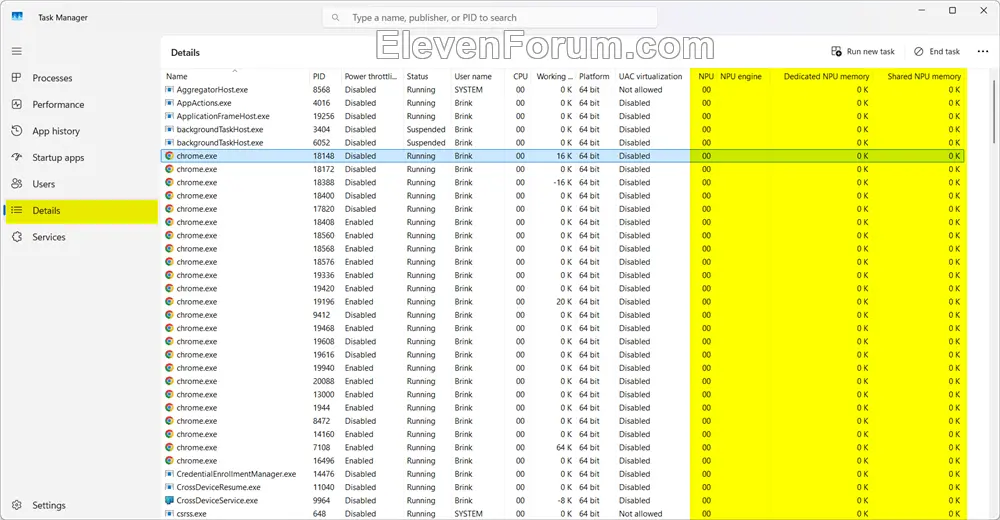Click SYSTEM user name of csrss.exe
Screen dimensions: 1000x520
tap(468, 514)
